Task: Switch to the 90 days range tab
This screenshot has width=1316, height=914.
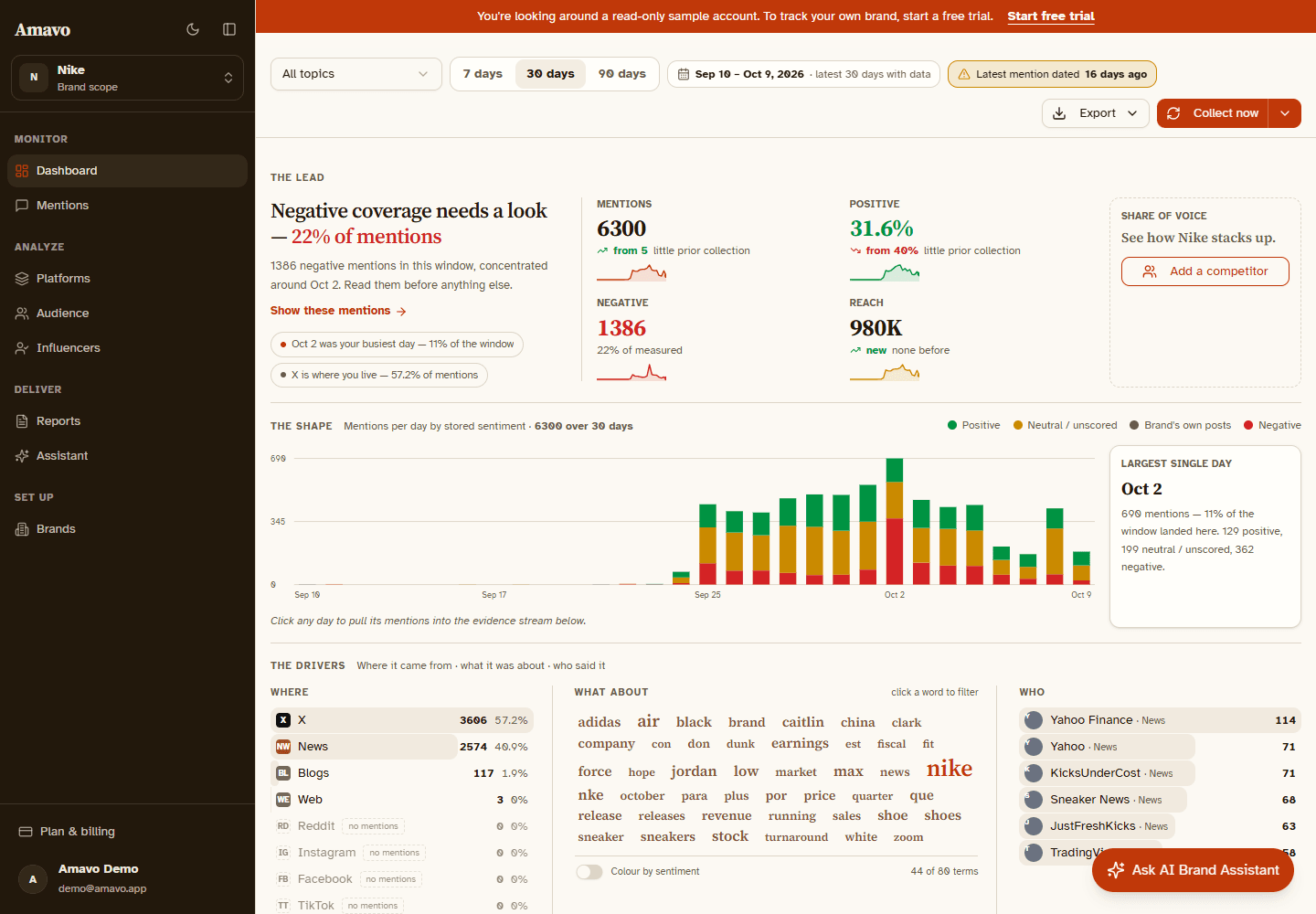Action: (622, 74)
